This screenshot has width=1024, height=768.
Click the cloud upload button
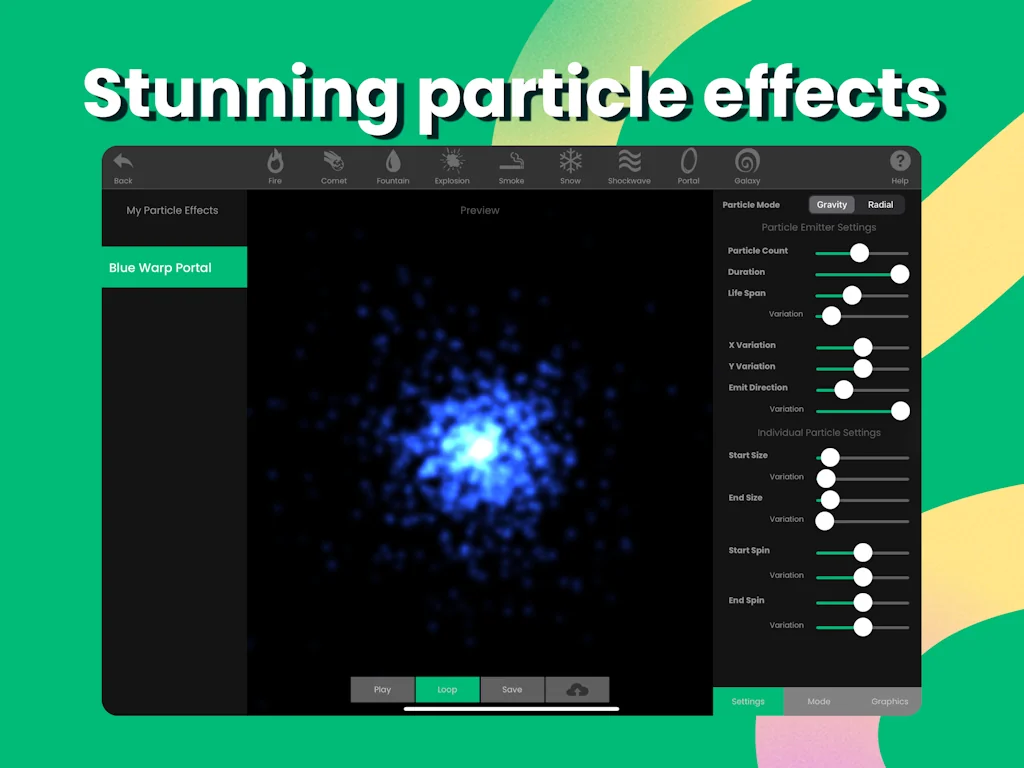click(x=577, y=690)
